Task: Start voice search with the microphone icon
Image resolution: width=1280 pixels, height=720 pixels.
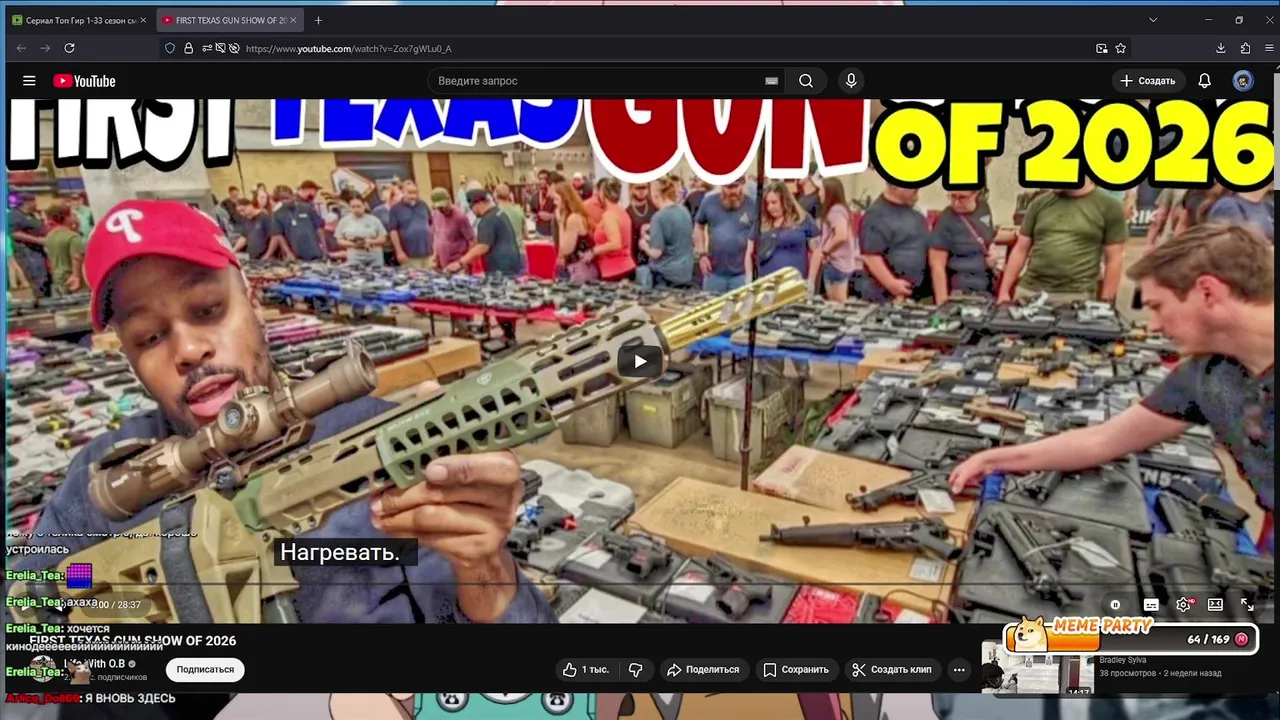Action: [851, 81]
